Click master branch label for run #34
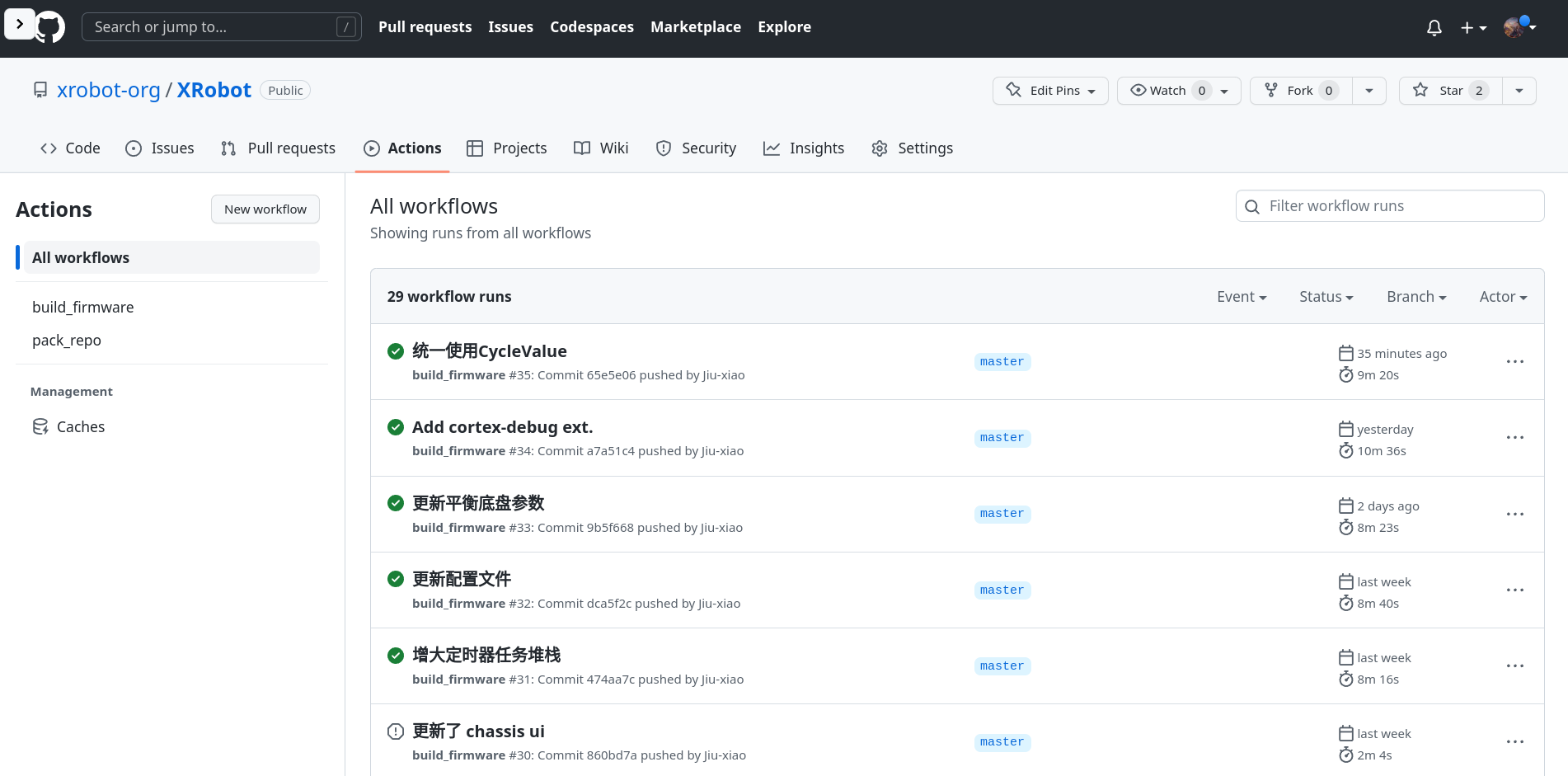The height and width of the screenshot is (776, 1568). tap(1002, 438)
